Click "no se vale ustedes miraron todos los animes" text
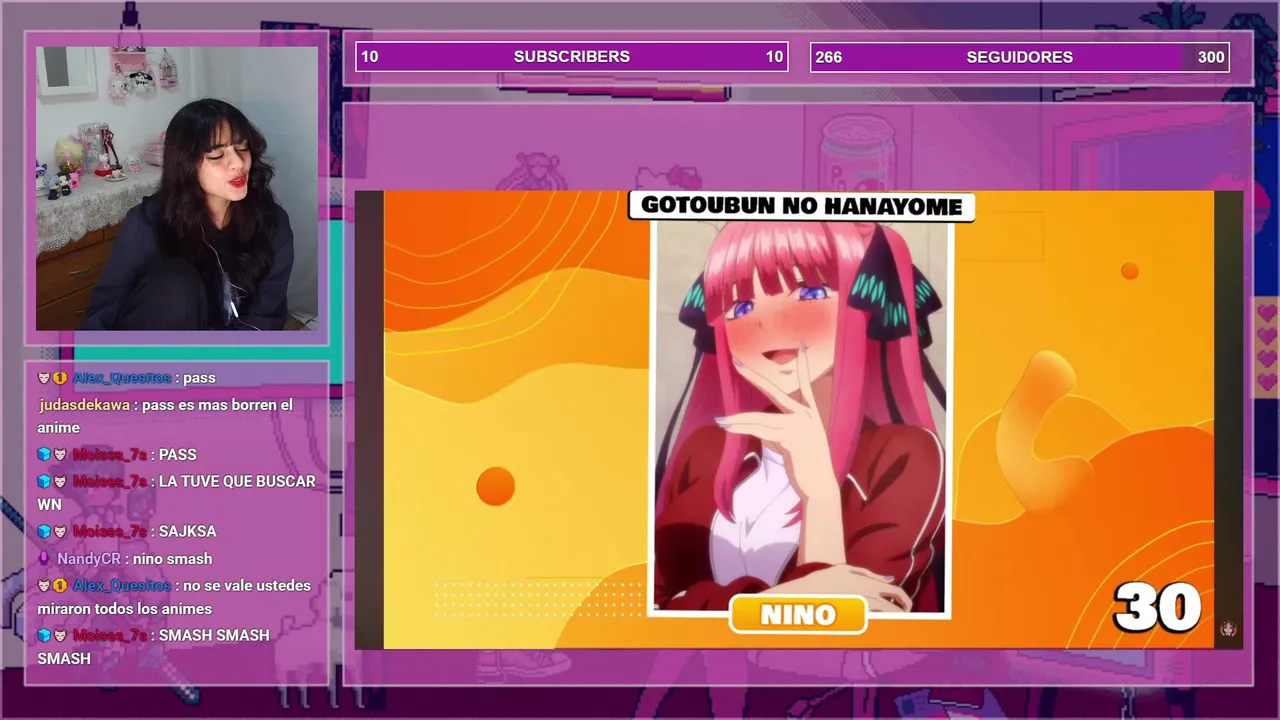Screen dimensions: 1280x720 coord(175,597)
